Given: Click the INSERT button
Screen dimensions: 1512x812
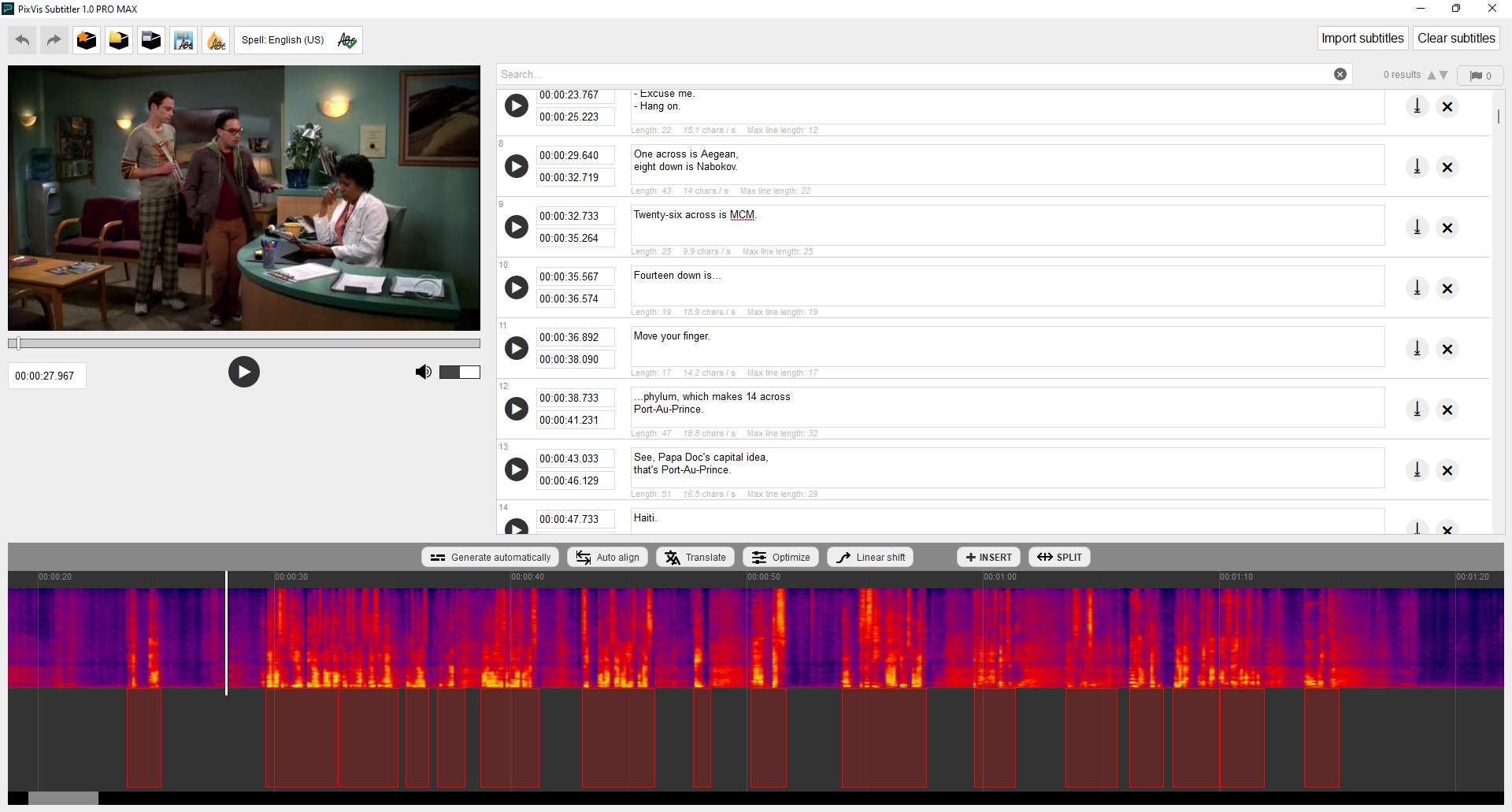Looking at the screenshot, I should pos(989,557).
